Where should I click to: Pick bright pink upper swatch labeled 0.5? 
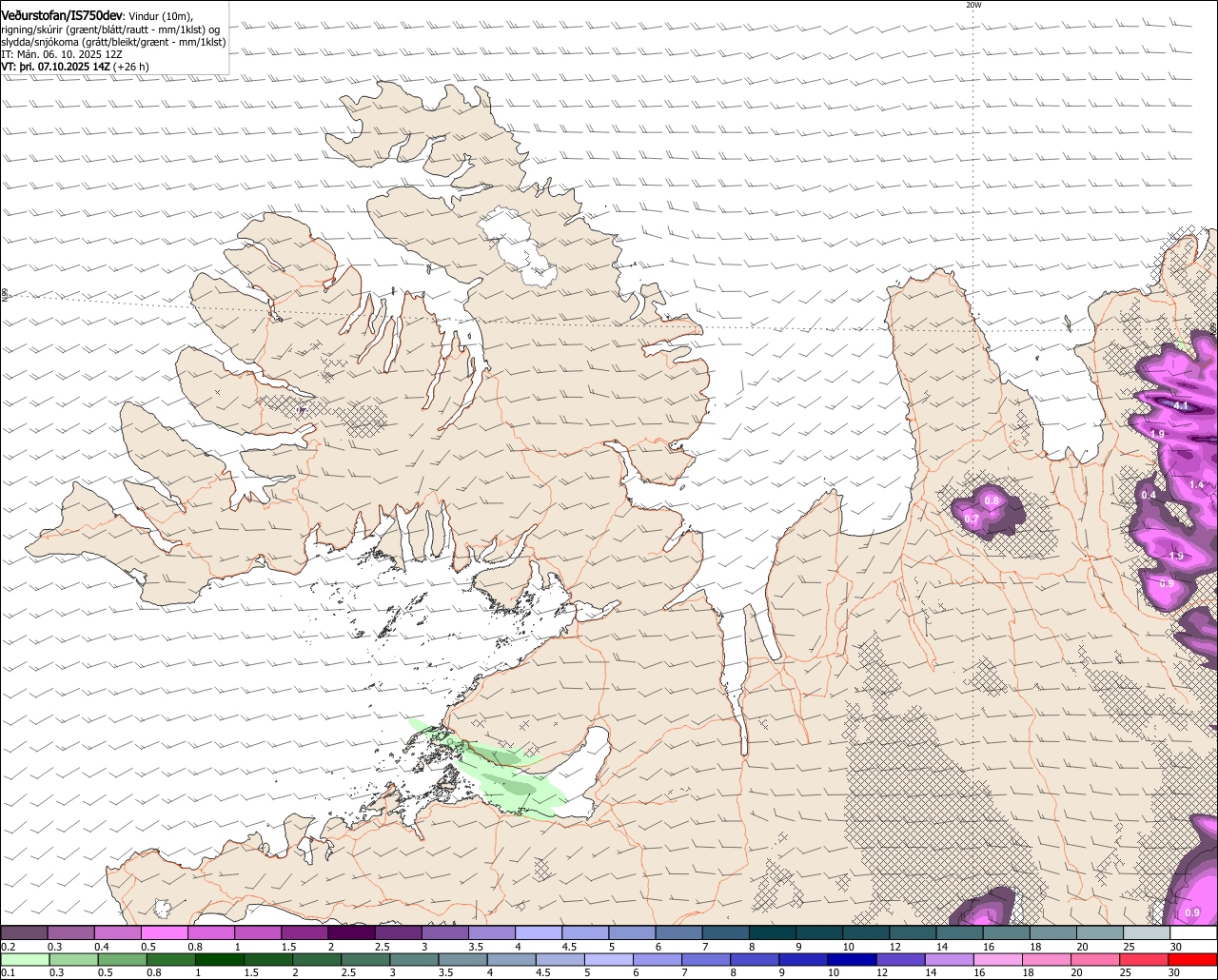[164, 933]
